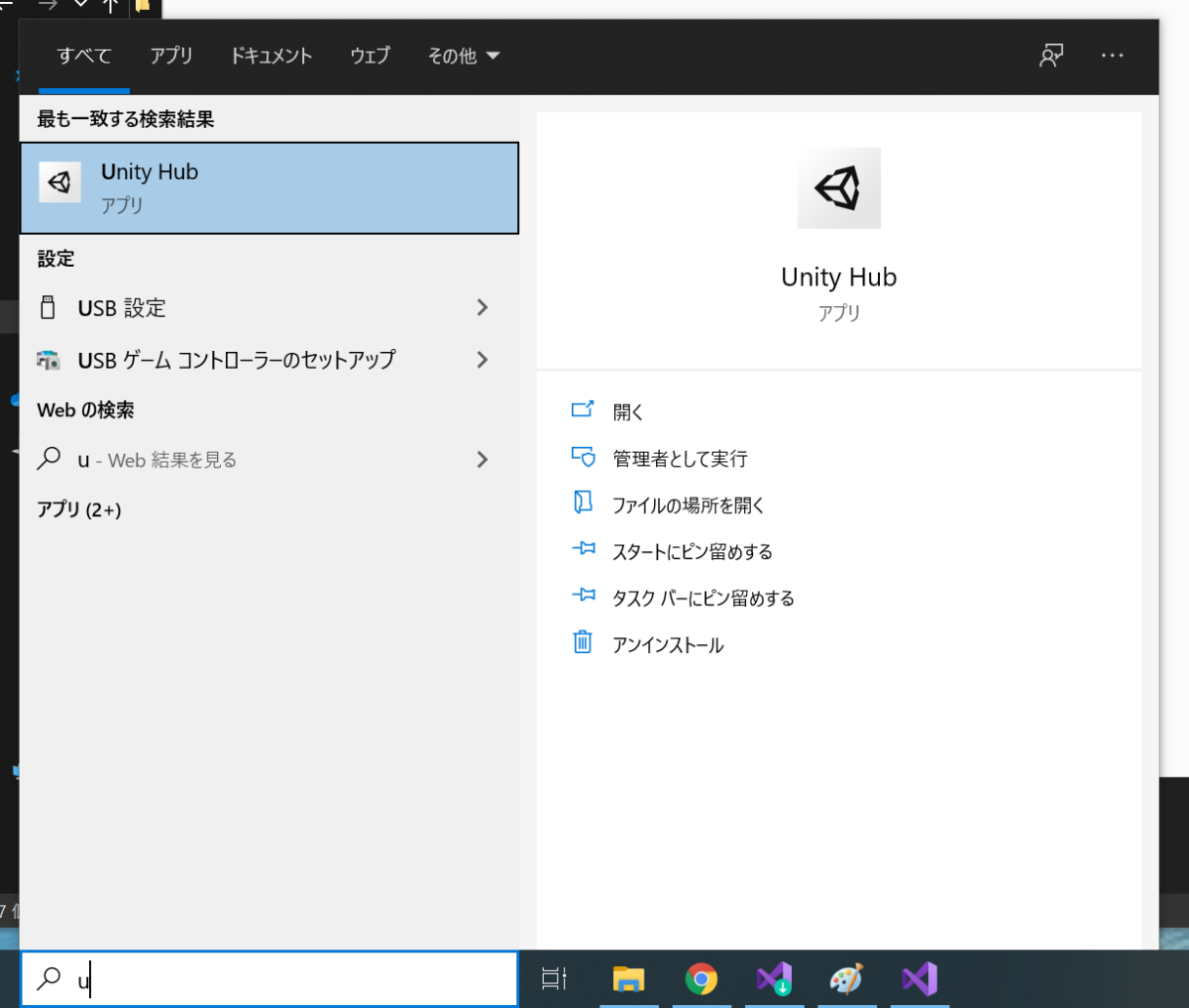Open the その他 dropdown menu
This screenshot has height=1008, width=1189.
pos(463,56)
